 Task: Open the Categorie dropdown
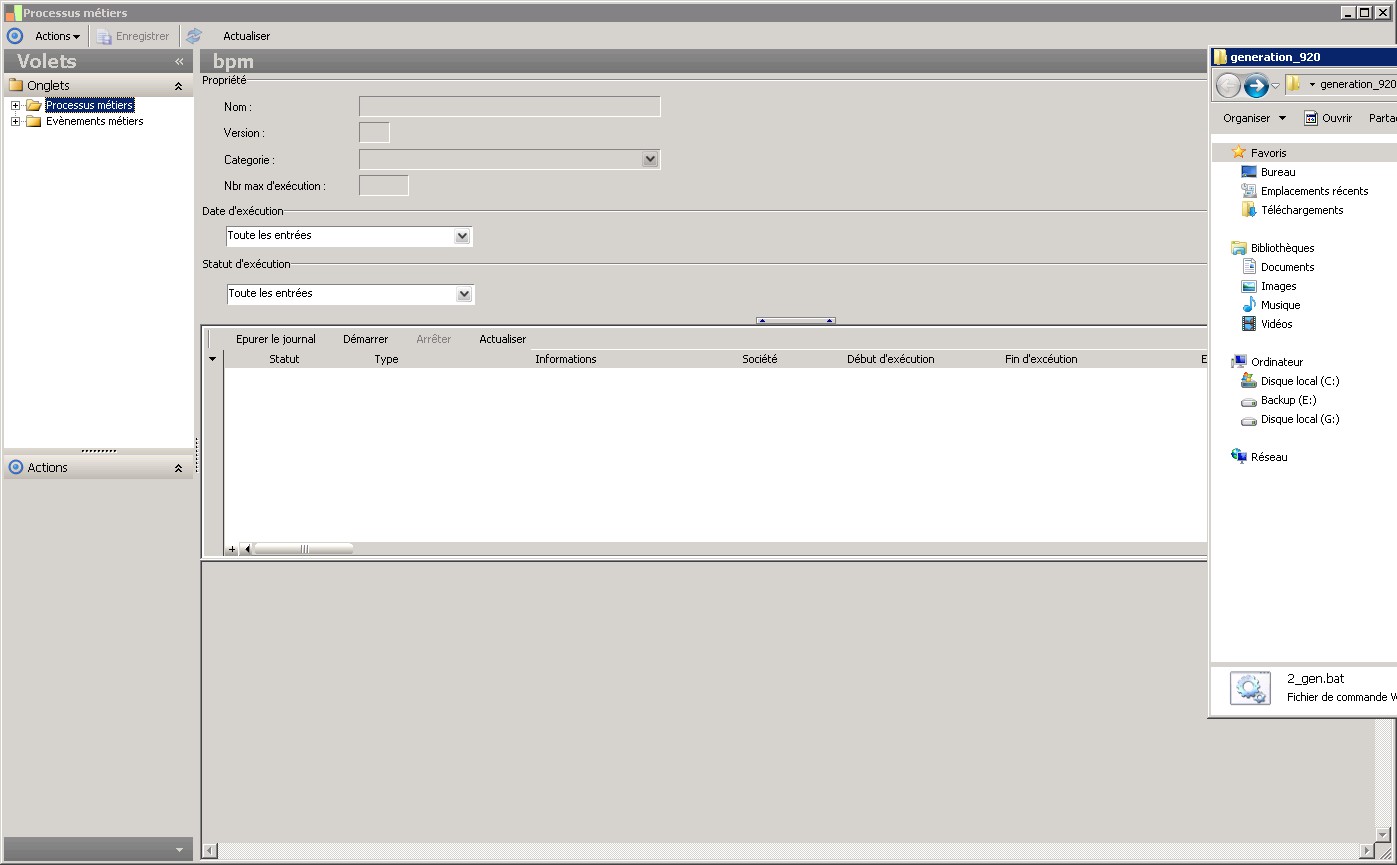650,159
